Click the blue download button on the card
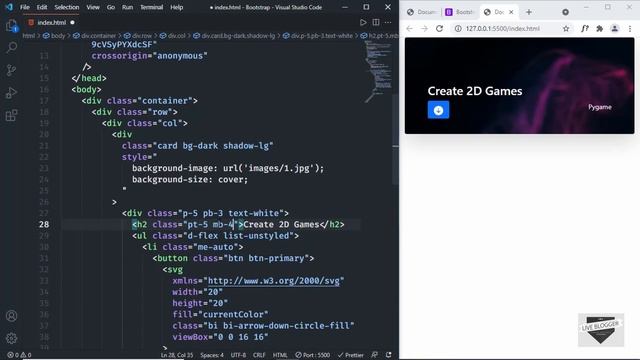This screenshot has width=640, height=360. 438,110
